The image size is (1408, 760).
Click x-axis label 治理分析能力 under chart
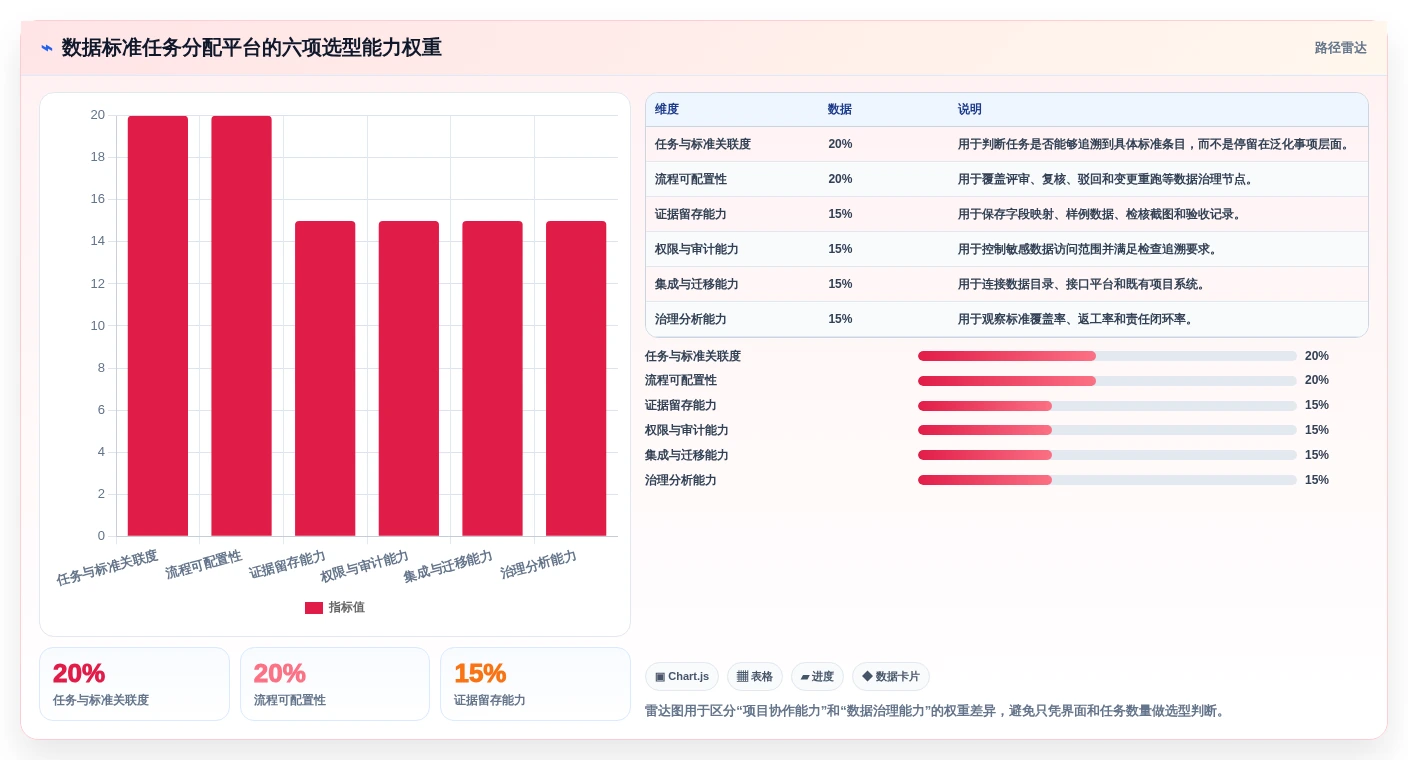pos(538,564)
